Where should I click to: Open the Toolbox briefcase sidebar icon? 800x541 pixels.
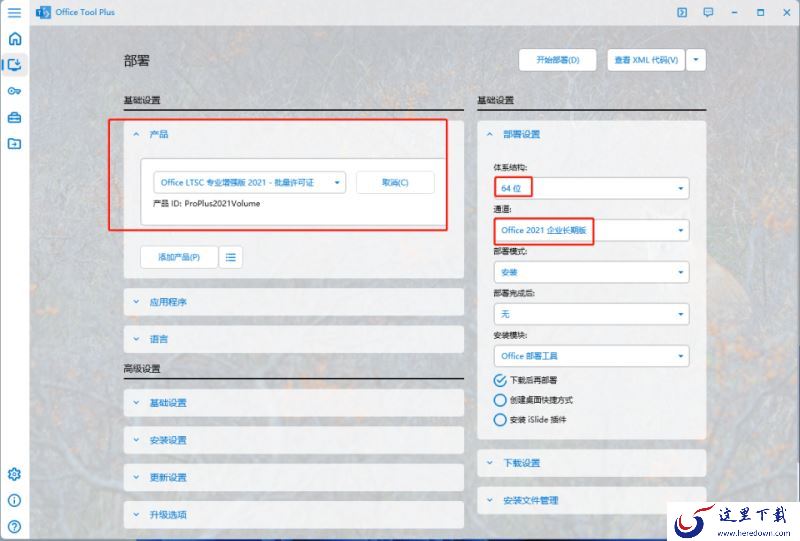(x=15, y=118)
